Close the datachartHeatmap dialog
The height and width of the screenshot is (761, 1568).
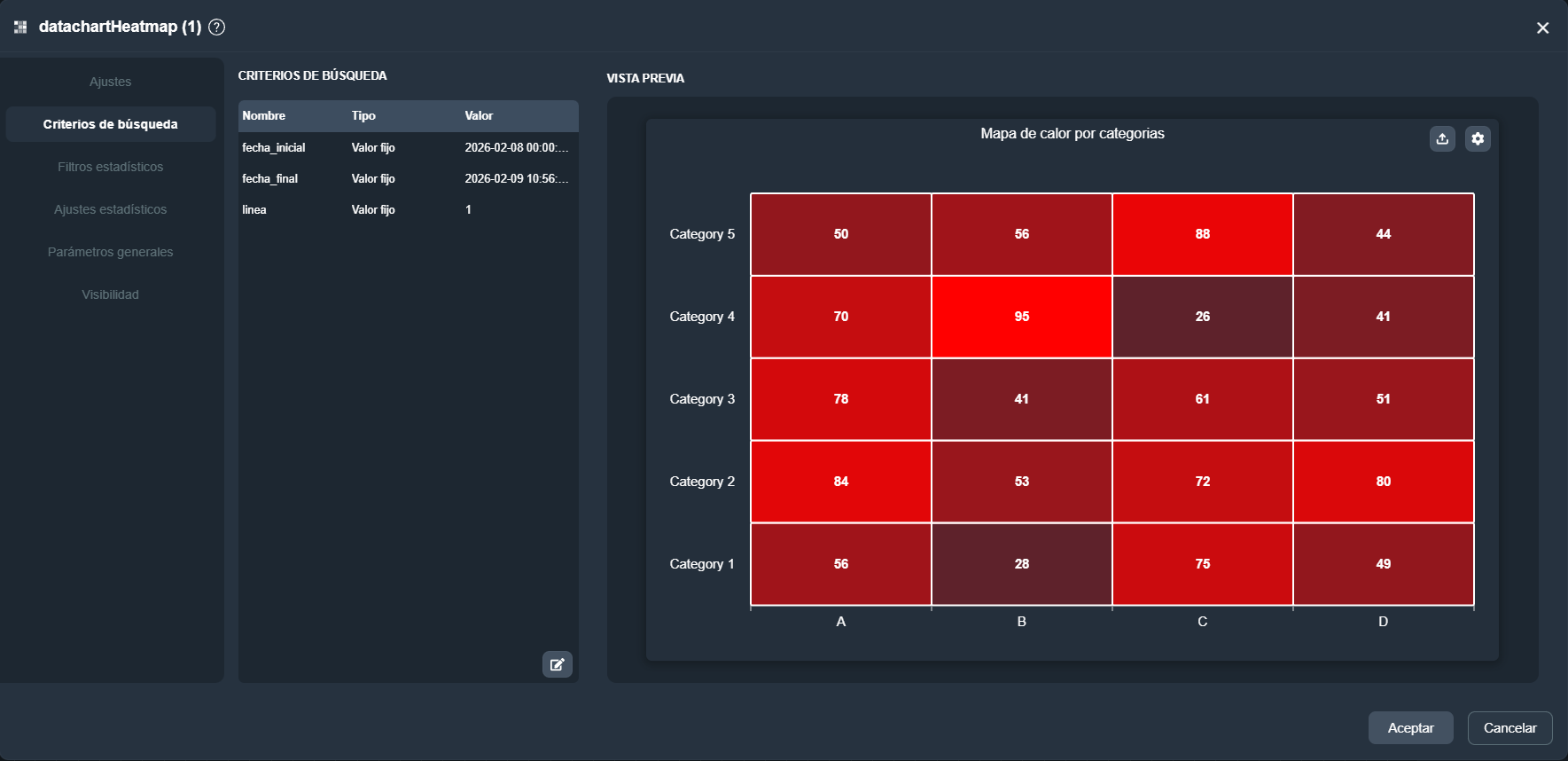tap(1542, 28)
